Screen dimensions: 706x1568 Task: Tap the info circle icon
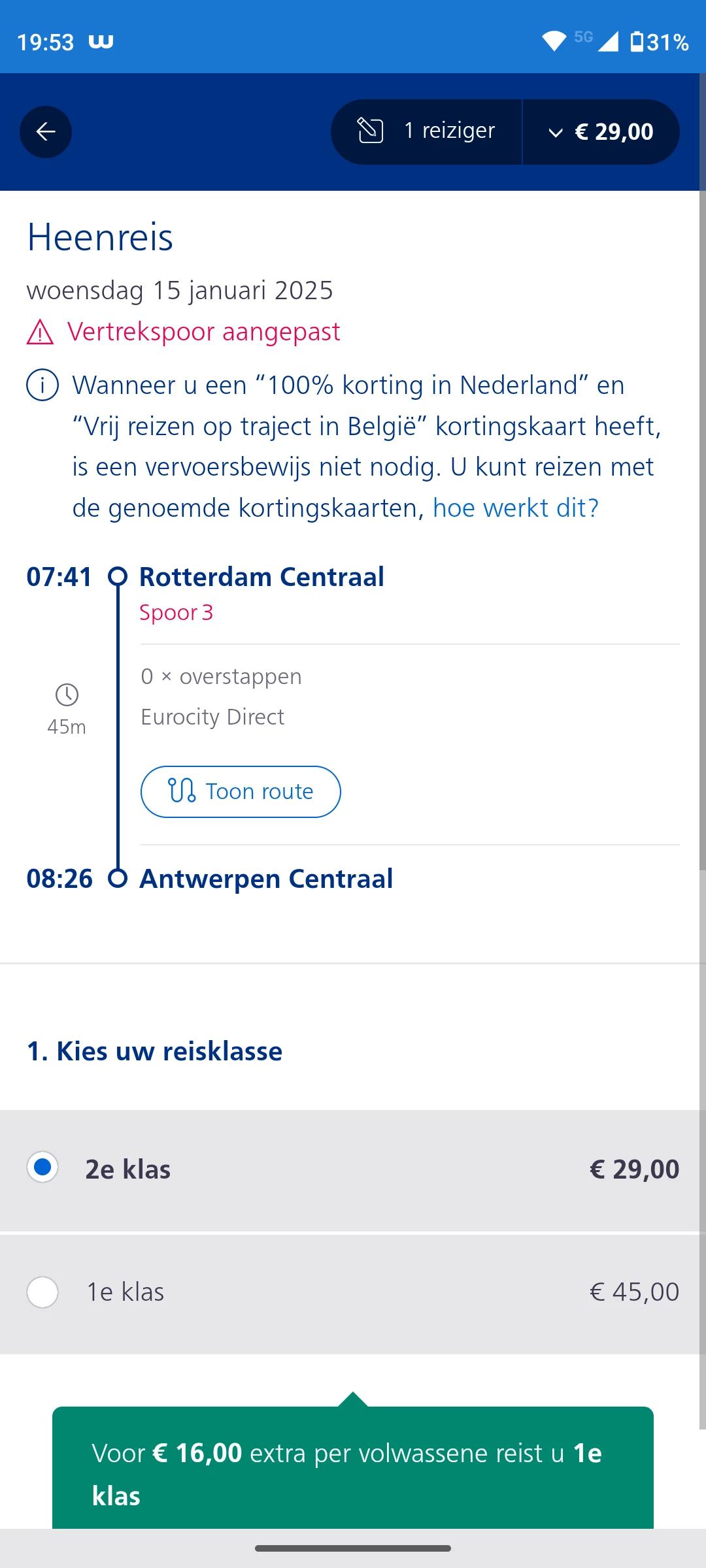click(x=42, y=385)
